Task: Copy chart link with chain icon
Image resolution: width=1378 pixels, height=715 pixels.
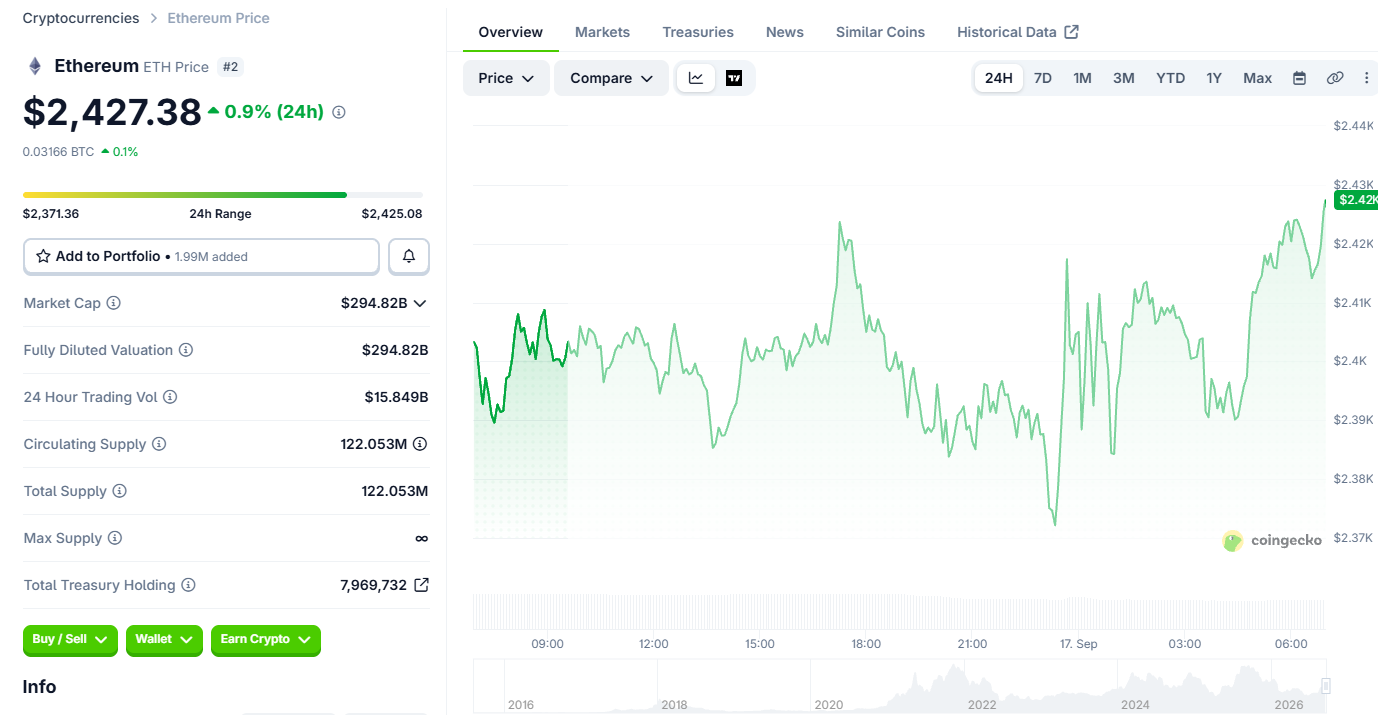Action: 1334,78
